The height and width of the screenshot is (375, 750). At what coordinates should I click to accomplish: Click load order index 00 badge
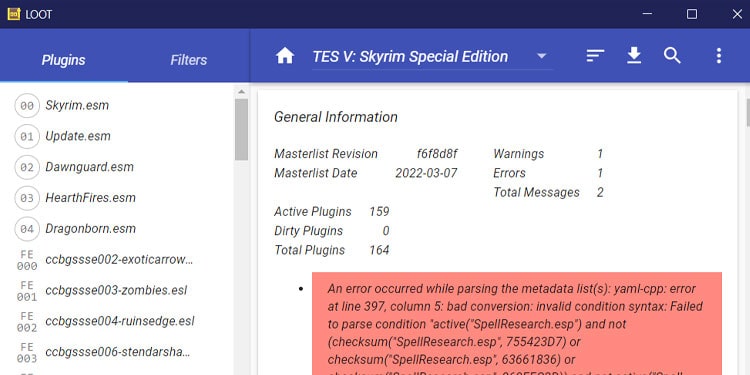(27, 106)
